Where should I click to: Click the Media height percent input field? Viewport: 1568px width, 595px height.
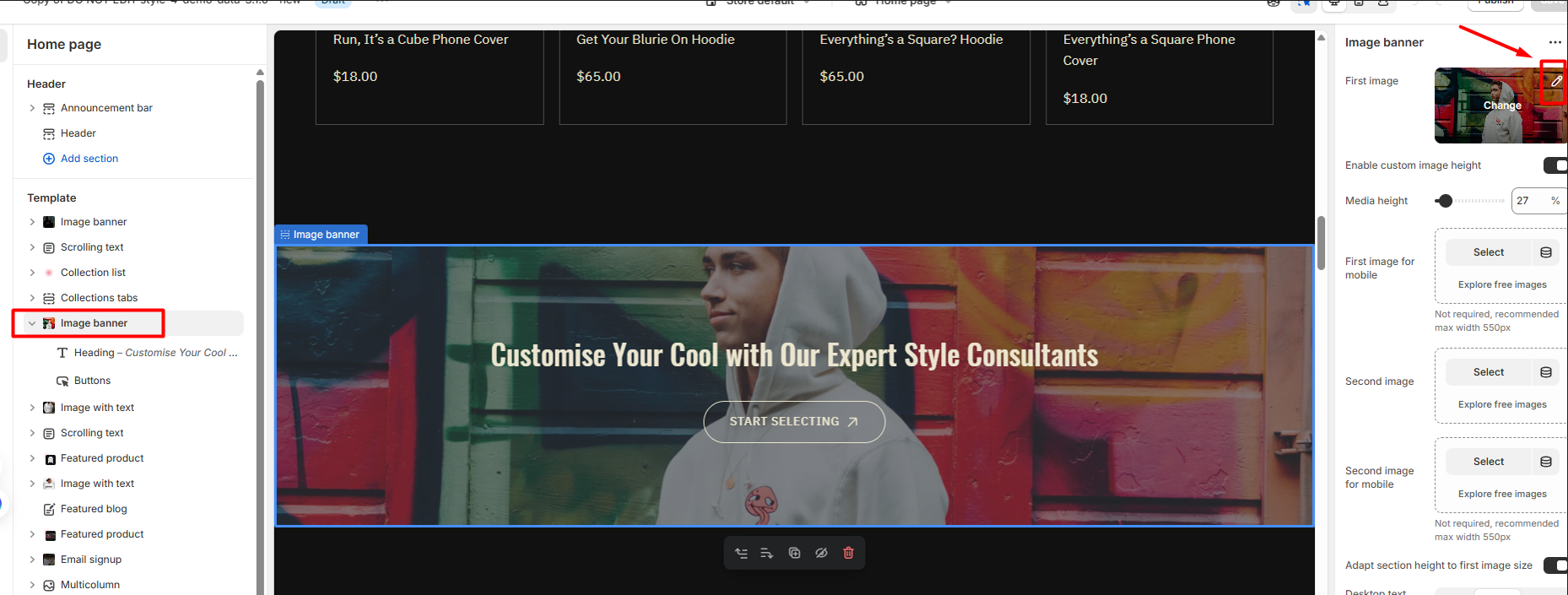coord(1539,201)
